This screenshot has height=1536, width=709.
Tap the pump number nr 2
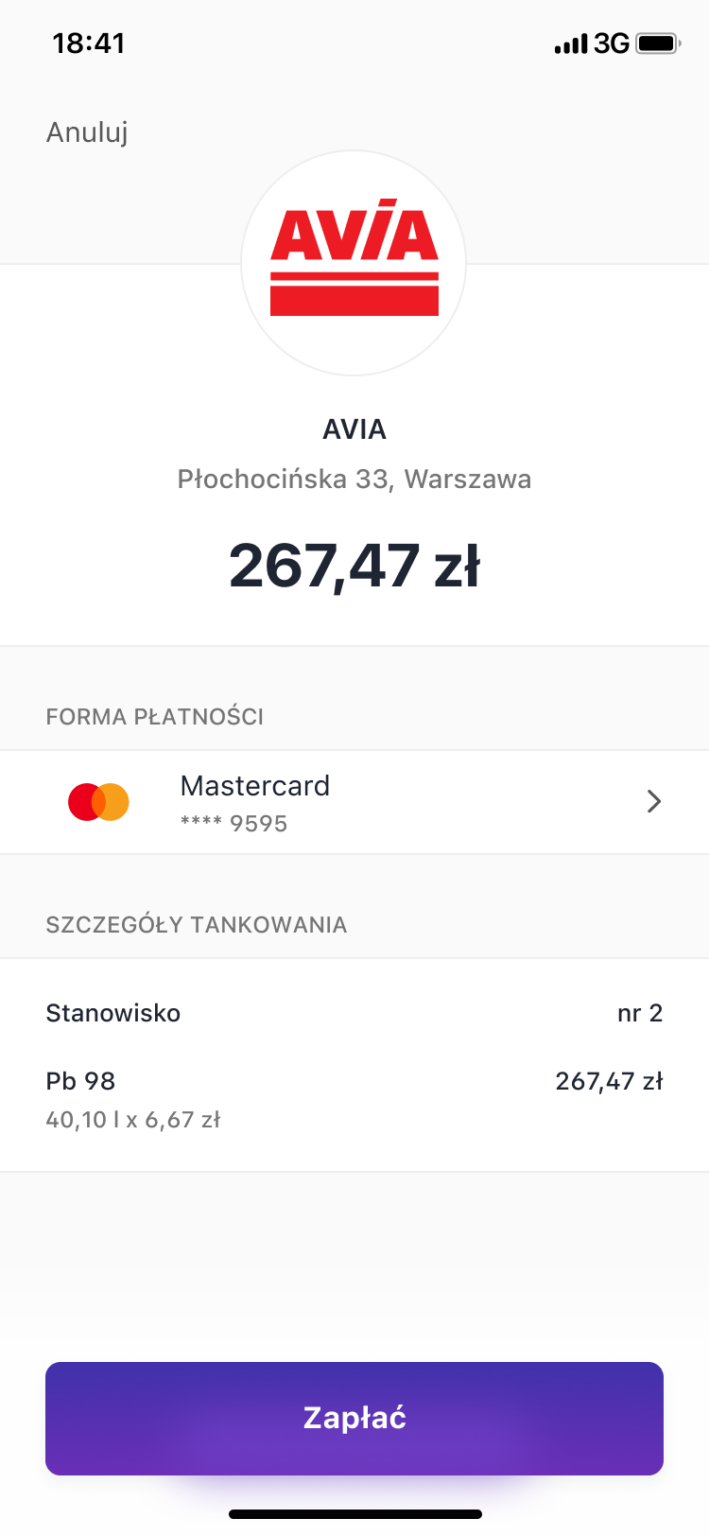point(640,1013)
